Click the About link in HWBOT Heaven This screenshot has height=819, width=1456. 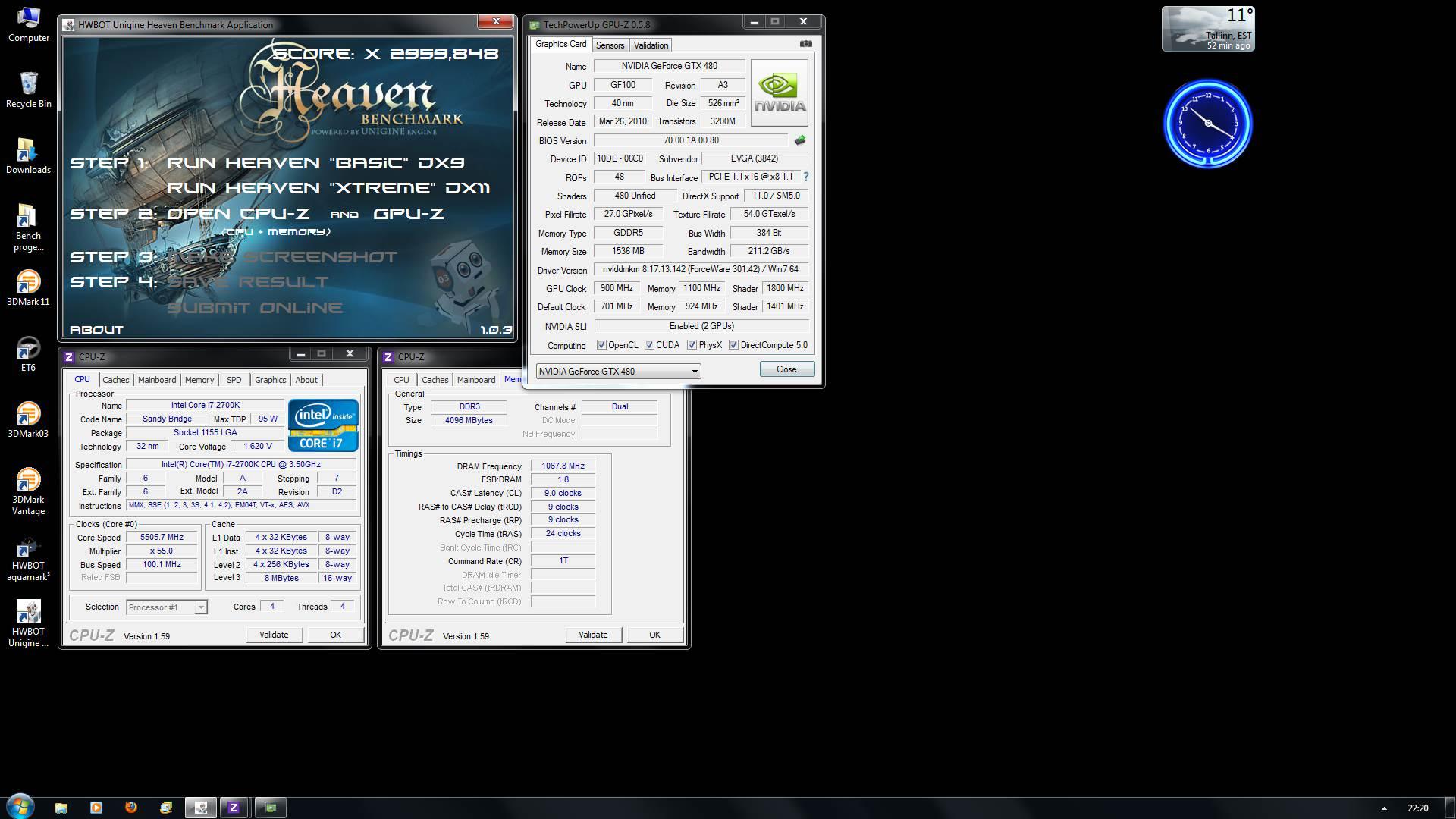click(96, 330)
